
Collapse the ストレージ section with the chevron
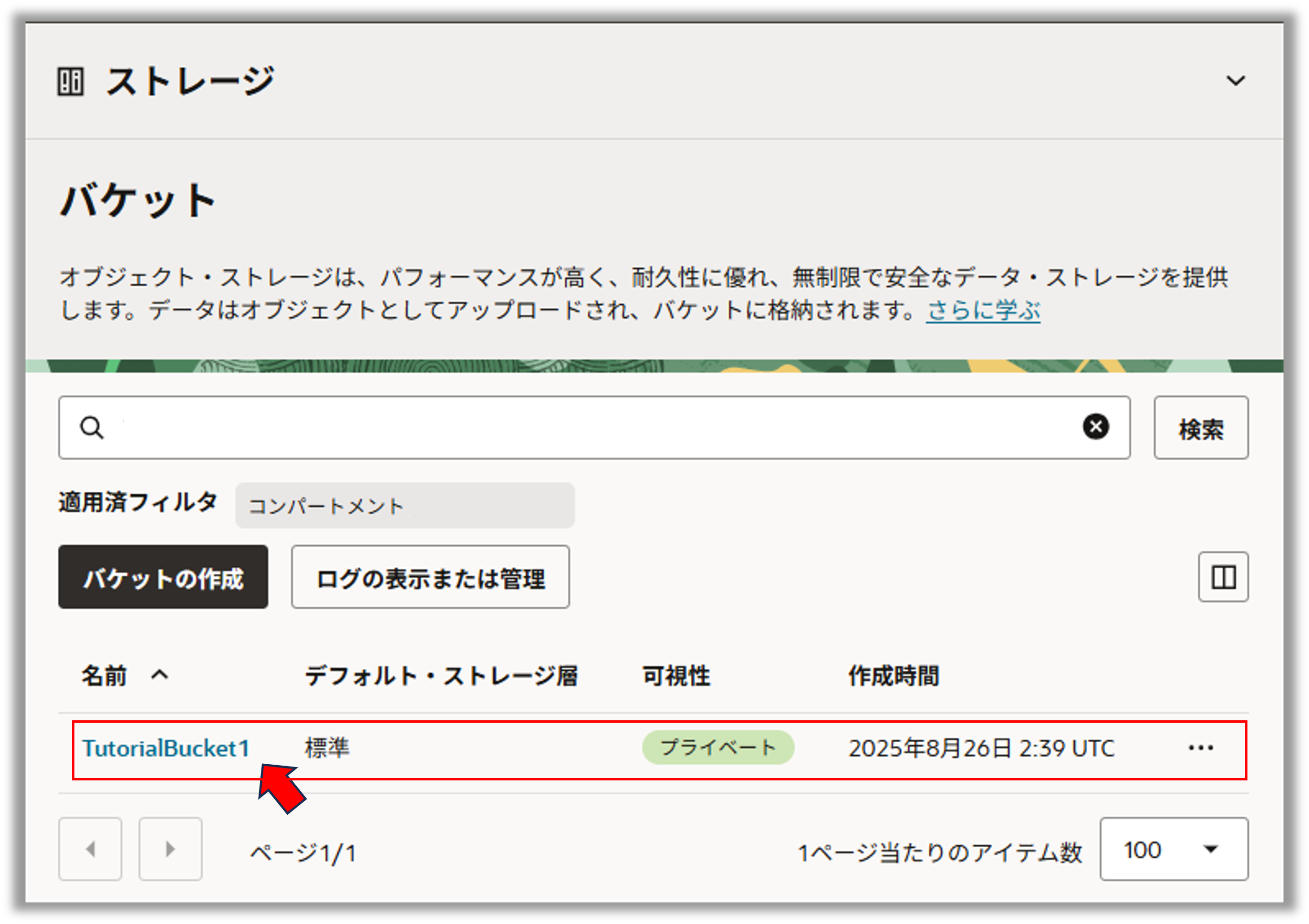[1235, 80]
